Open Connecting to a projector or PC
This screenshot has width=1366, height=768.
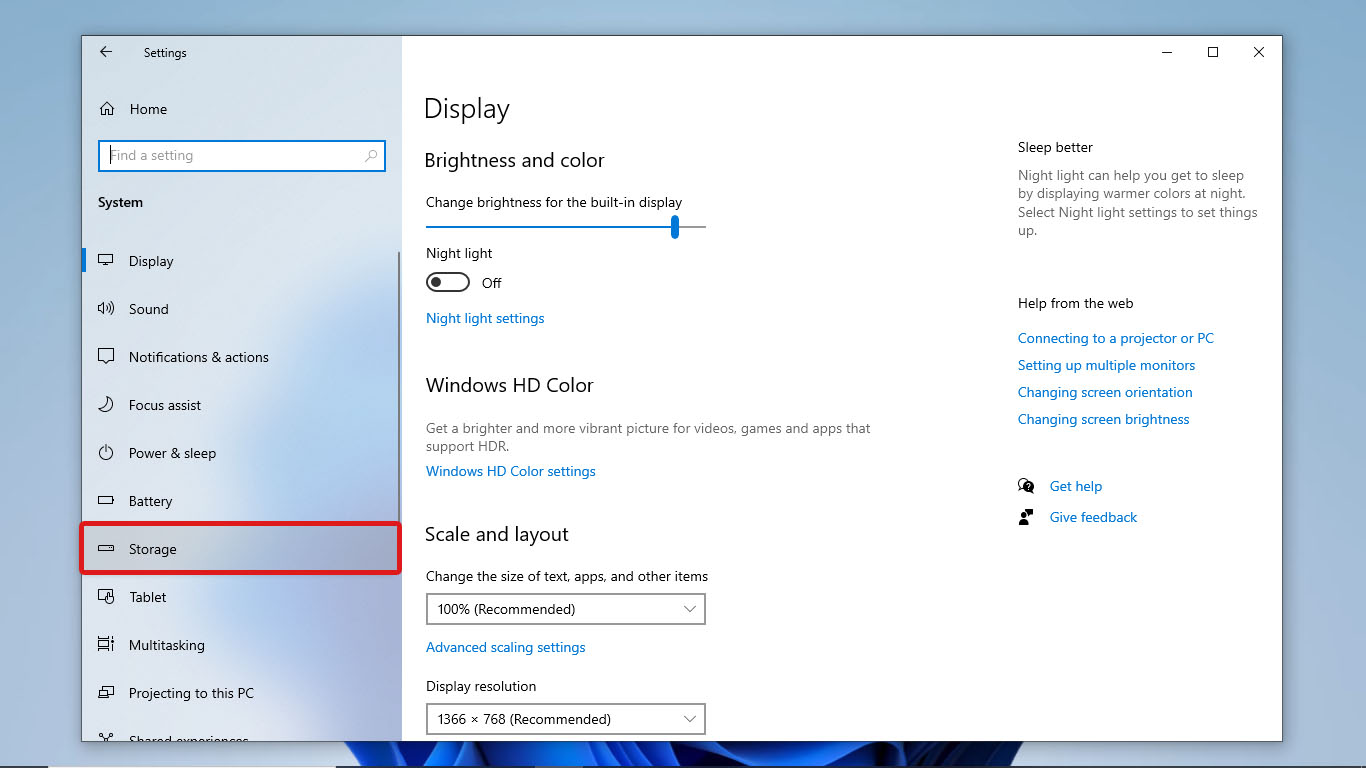point(1116,338)
